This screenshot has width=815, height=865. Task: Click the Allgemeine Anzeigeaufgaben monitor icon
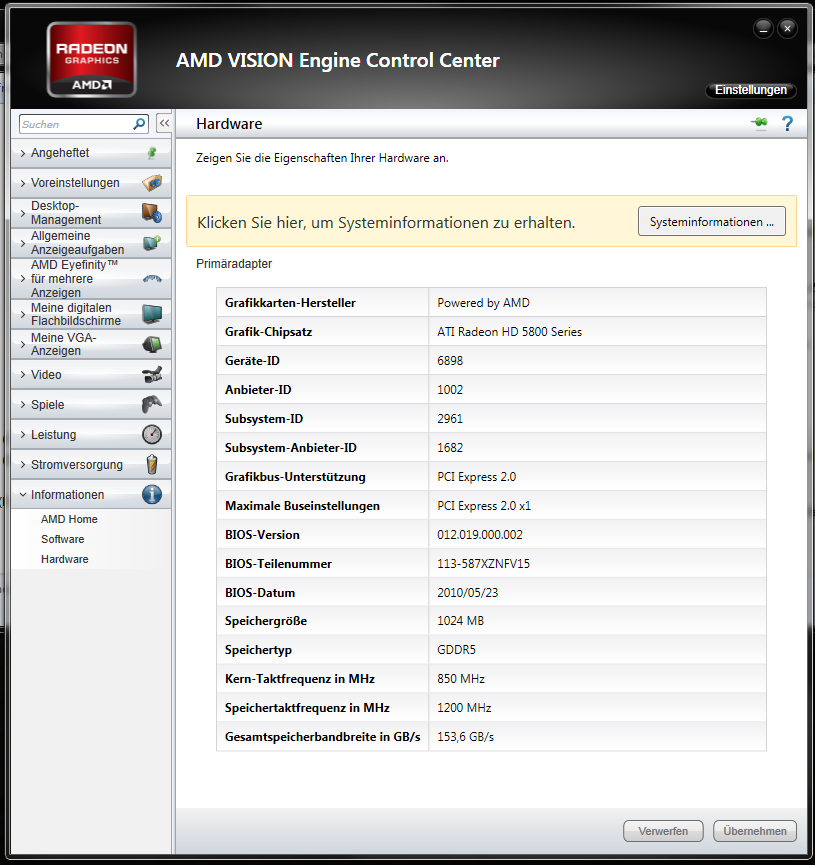click(152, 243)
